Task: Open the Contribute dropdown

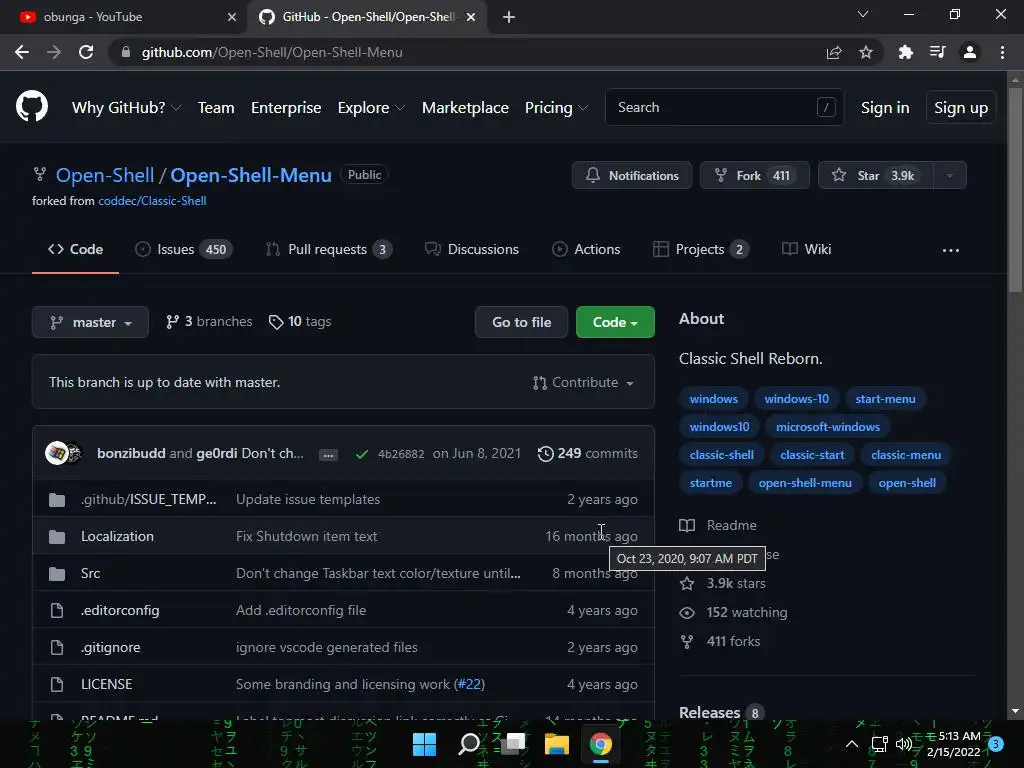Action: [x=584, y=383]
